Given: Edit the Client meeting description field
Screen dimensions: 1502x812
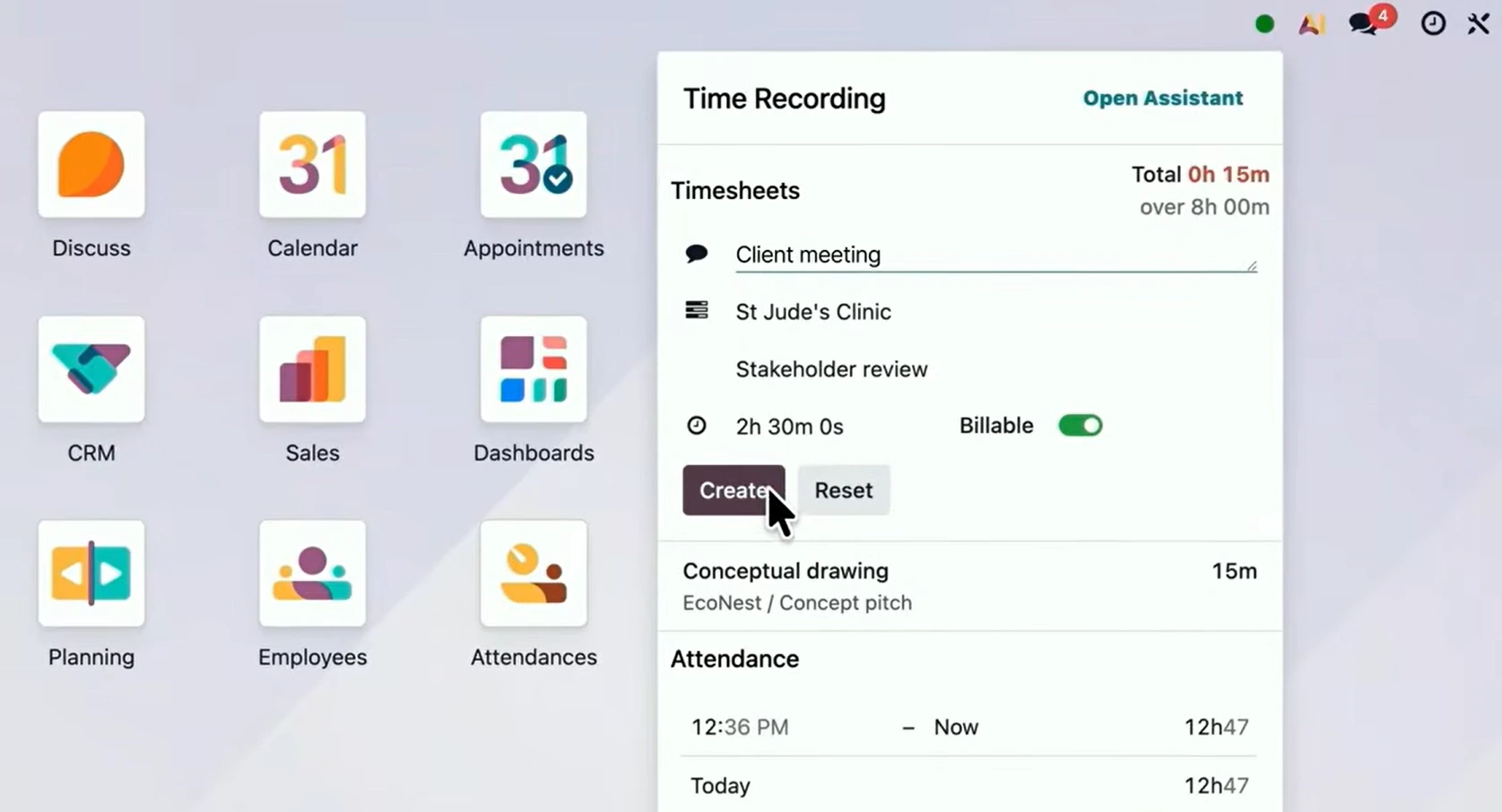Looking at the screenshot, I should coord(995,255).
